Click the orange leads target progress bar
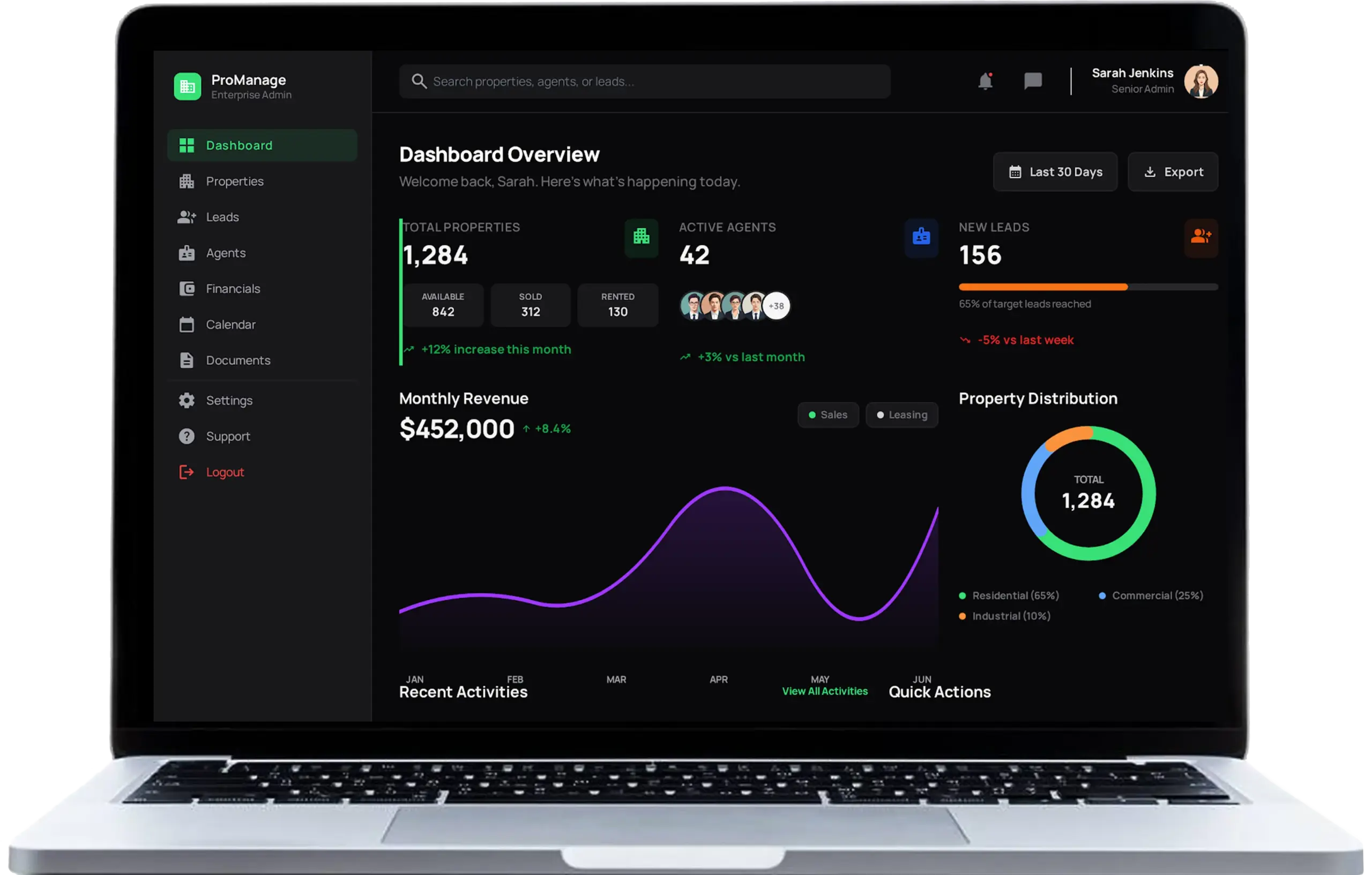The height and width of the screenshot is (875, 1372). click(1043, 287)
